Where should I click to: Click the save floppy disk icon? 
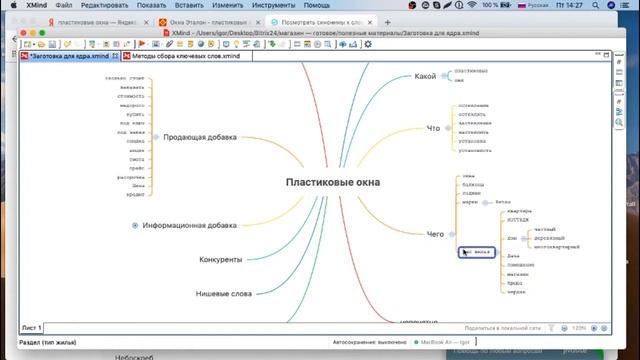coord(52,44)
